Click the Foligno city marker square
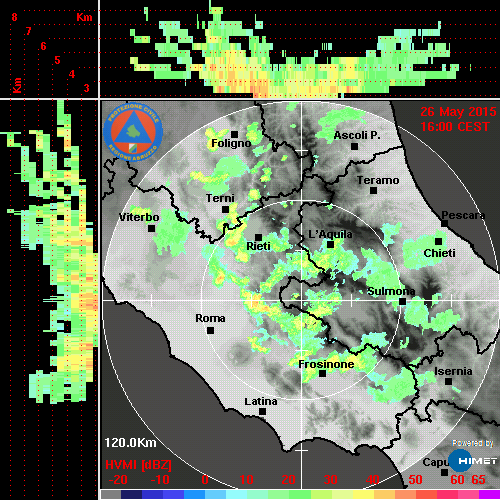The image size is (500, 500). coord(235,134)
